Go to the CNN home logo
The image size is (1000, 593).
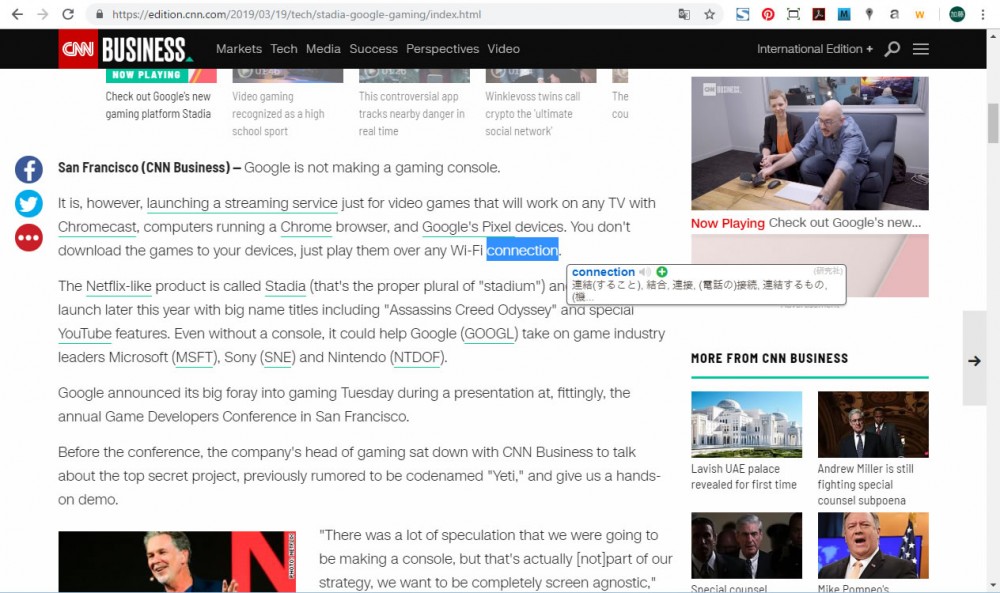(x=78, y=48)
